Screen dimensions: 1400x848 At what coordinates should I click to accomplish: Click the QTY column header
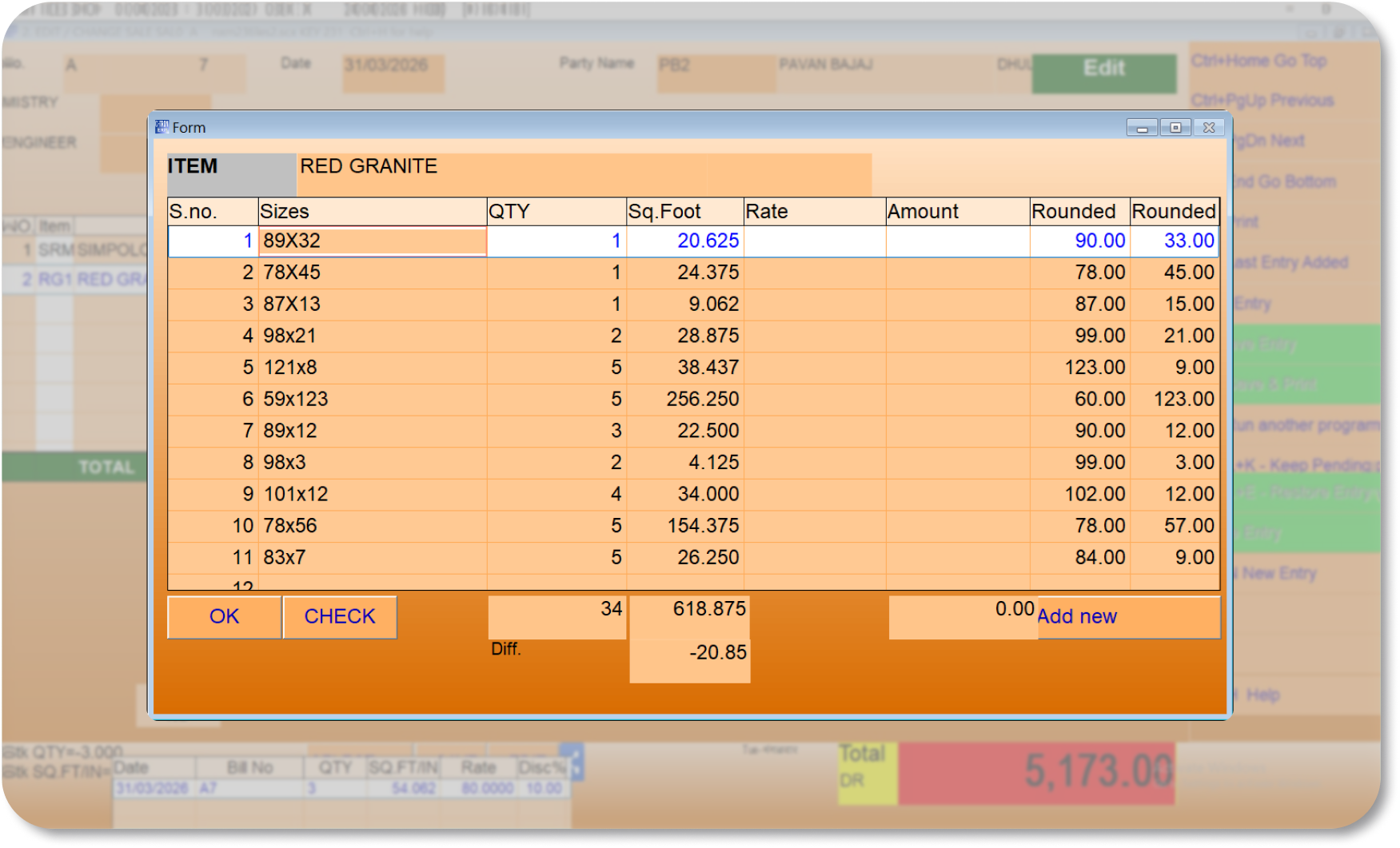click(x=556, y=211)
